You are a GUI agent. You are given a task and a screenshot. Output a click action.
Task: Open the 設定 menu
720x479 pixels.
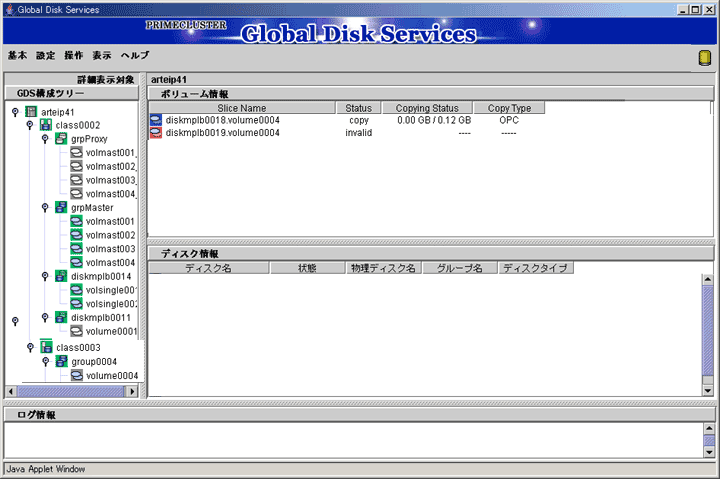[45, 55]
